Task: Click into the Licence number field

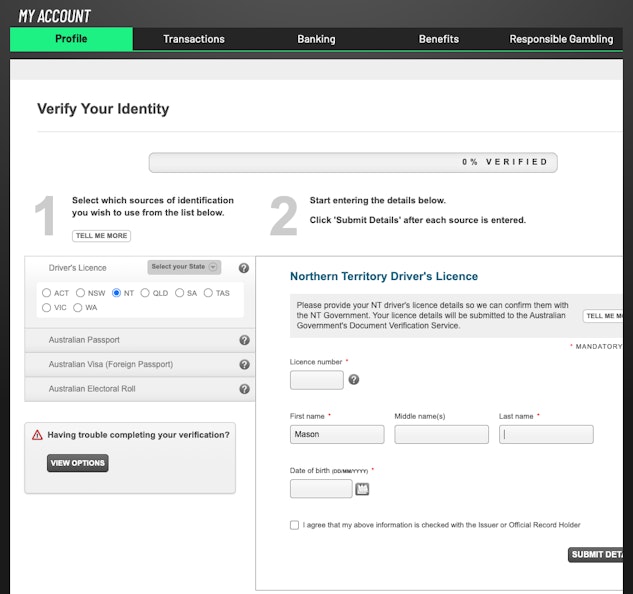Action: pyautogui.click(x=316, y=380)
